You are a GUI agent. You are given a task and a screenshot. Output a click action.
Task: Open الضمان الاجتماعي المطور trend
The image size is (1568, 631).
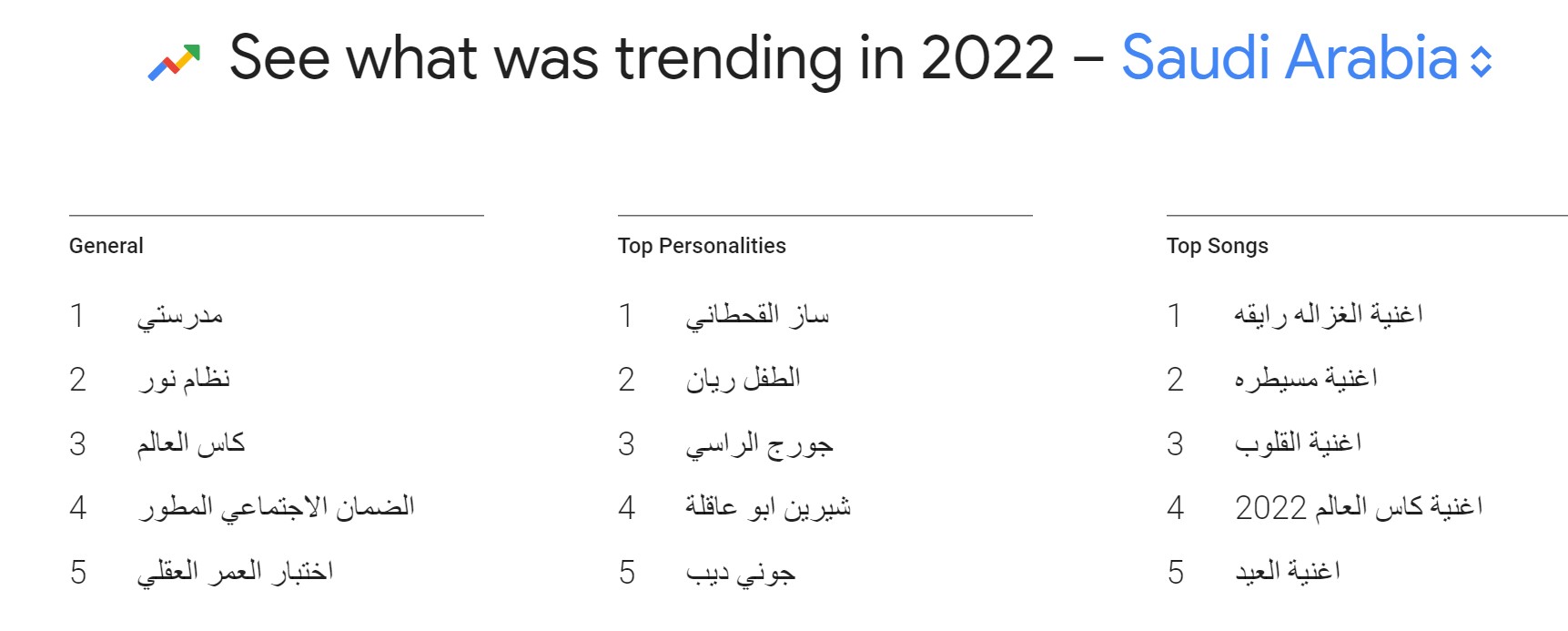276,507
